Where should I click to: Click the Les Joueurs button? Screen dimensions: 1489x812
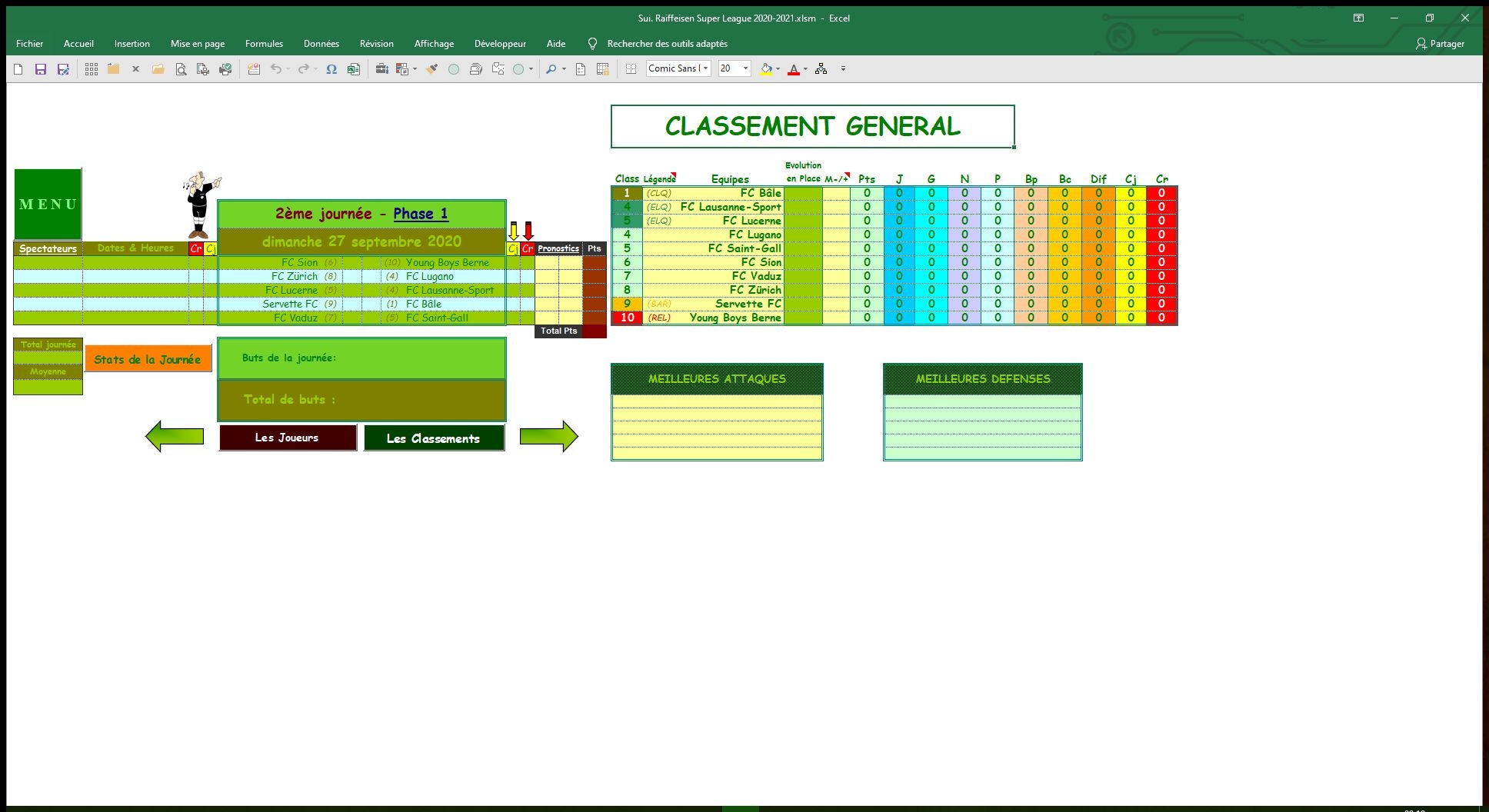(288, 438)
